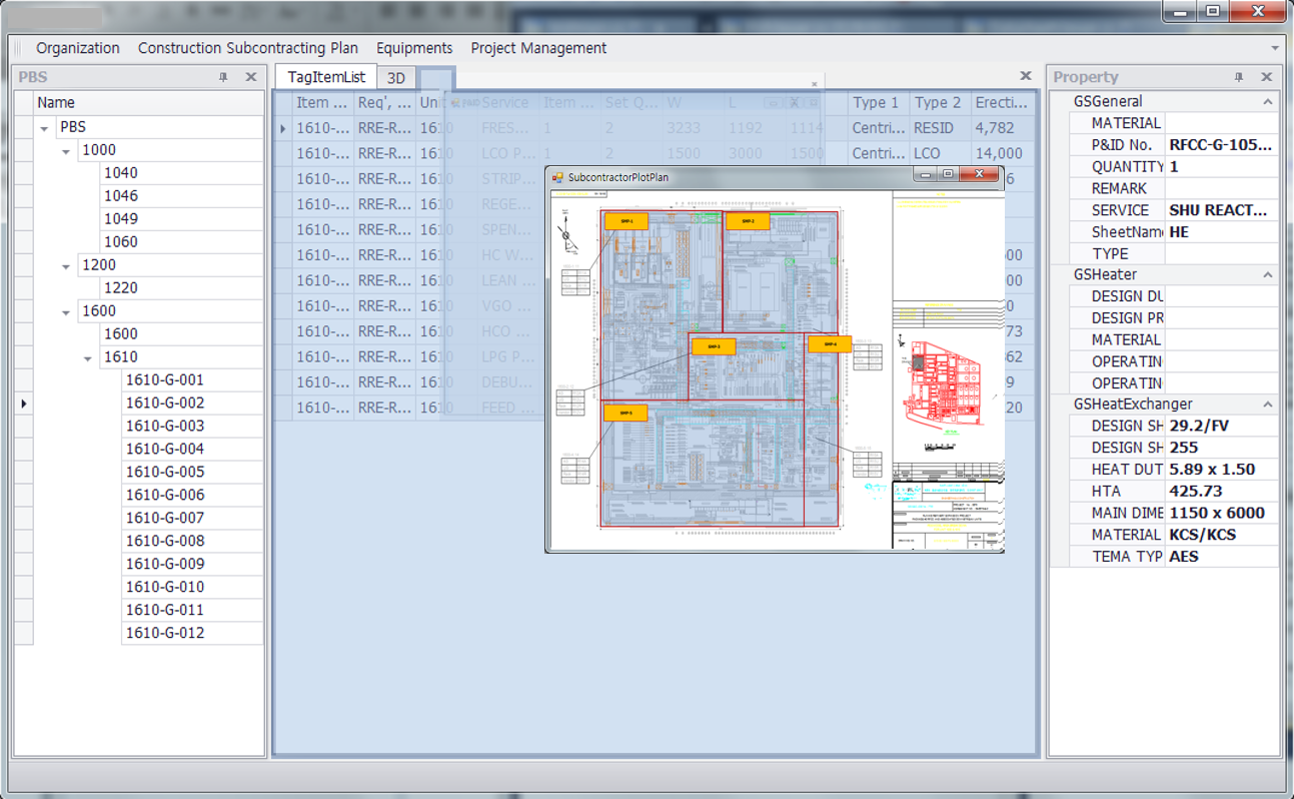The height and width of the screenshot is (799, 1294).
Task: Edit the HTA value field
Action: pyautogui.click(x=1221, y=491)
